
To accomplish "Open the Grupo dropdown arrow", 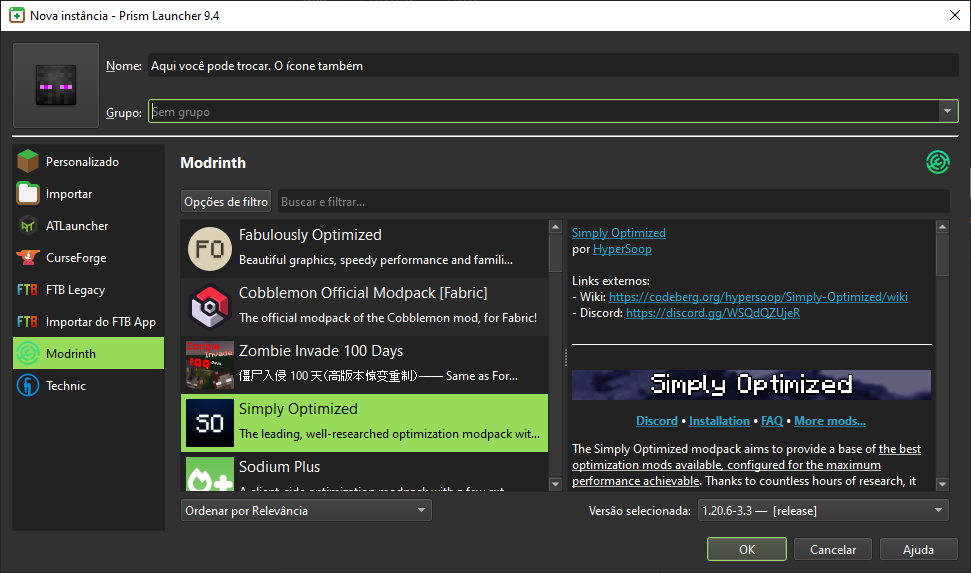I will (947, 112).
